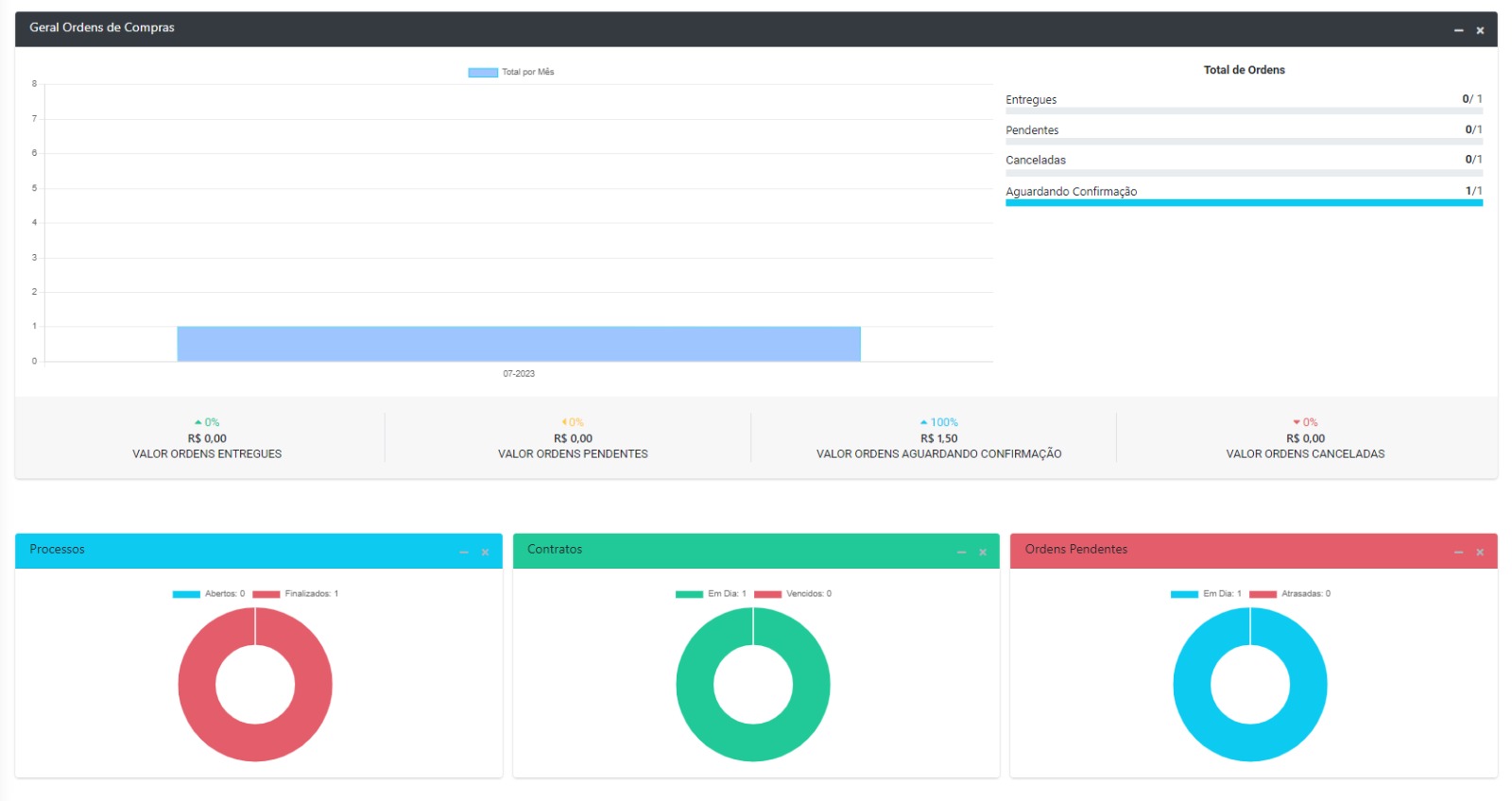Collapse the Ordens Pendentes card

1458,553
